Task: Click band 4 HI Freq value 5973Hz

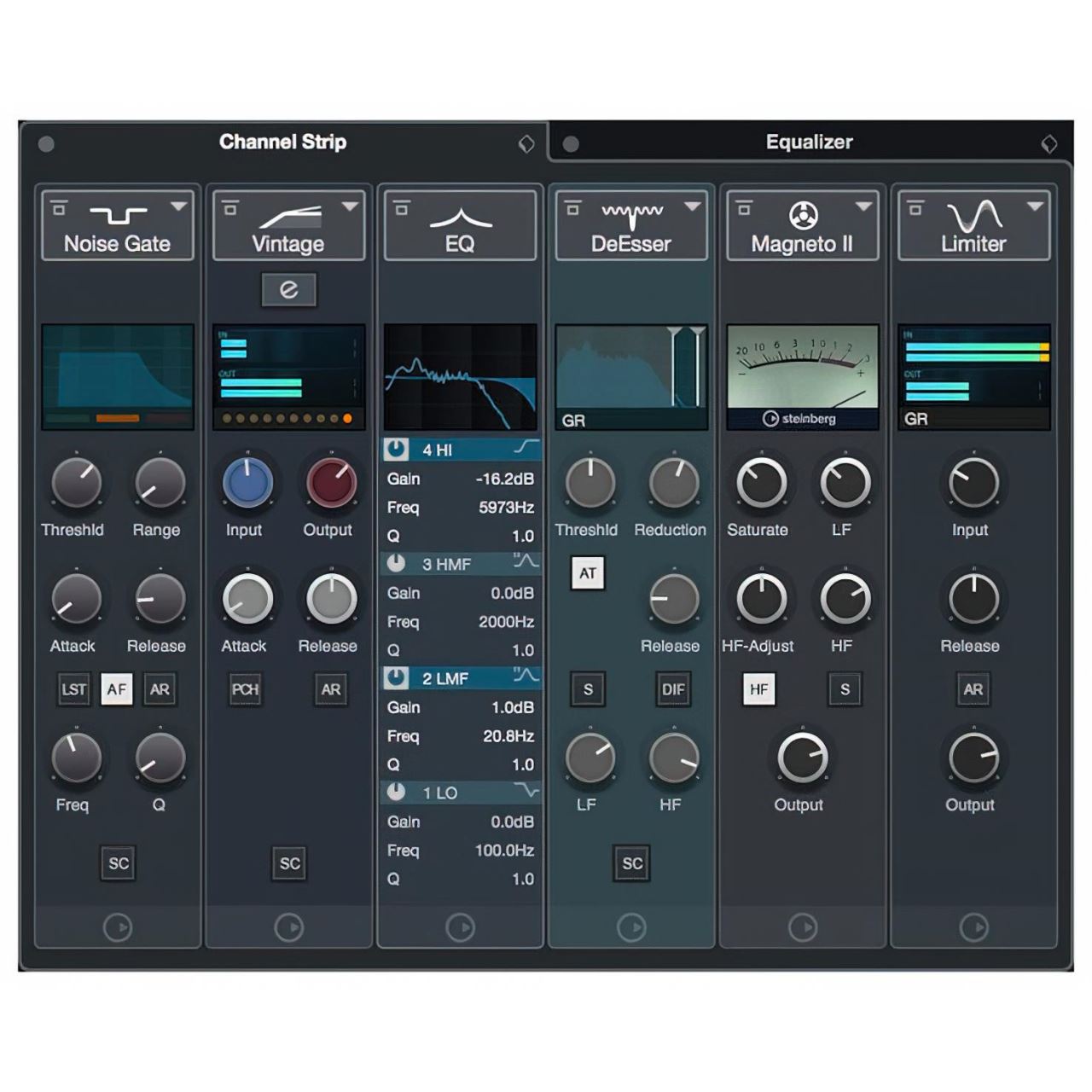Action: 507,508
